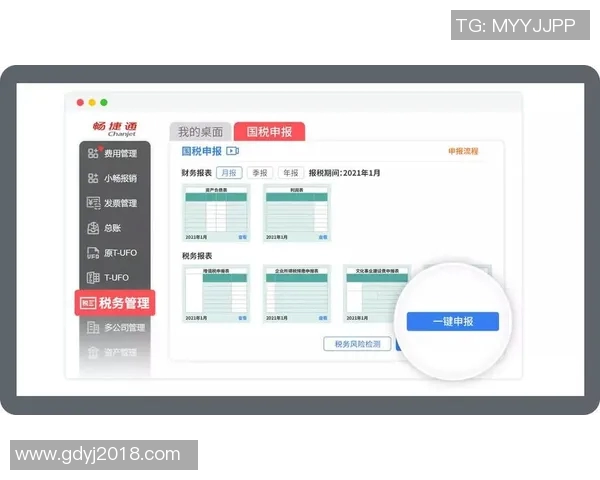The image size is (600, 480).
Task: Click the 财务报表 section label
Action: click(x=197, y=173)
